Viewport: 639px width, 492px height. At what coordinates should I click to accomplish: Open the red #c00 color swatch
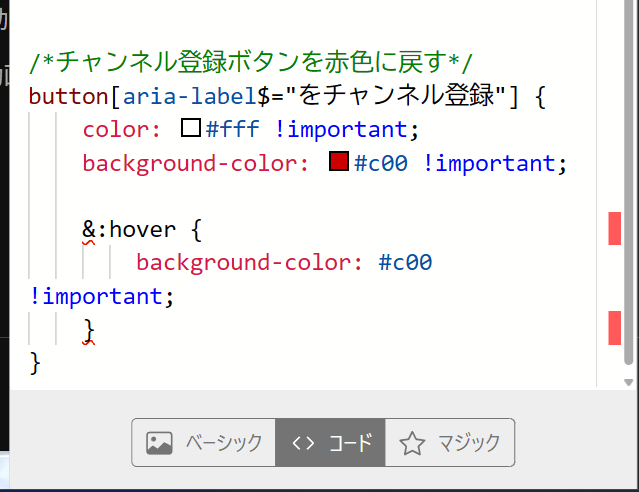338,161
